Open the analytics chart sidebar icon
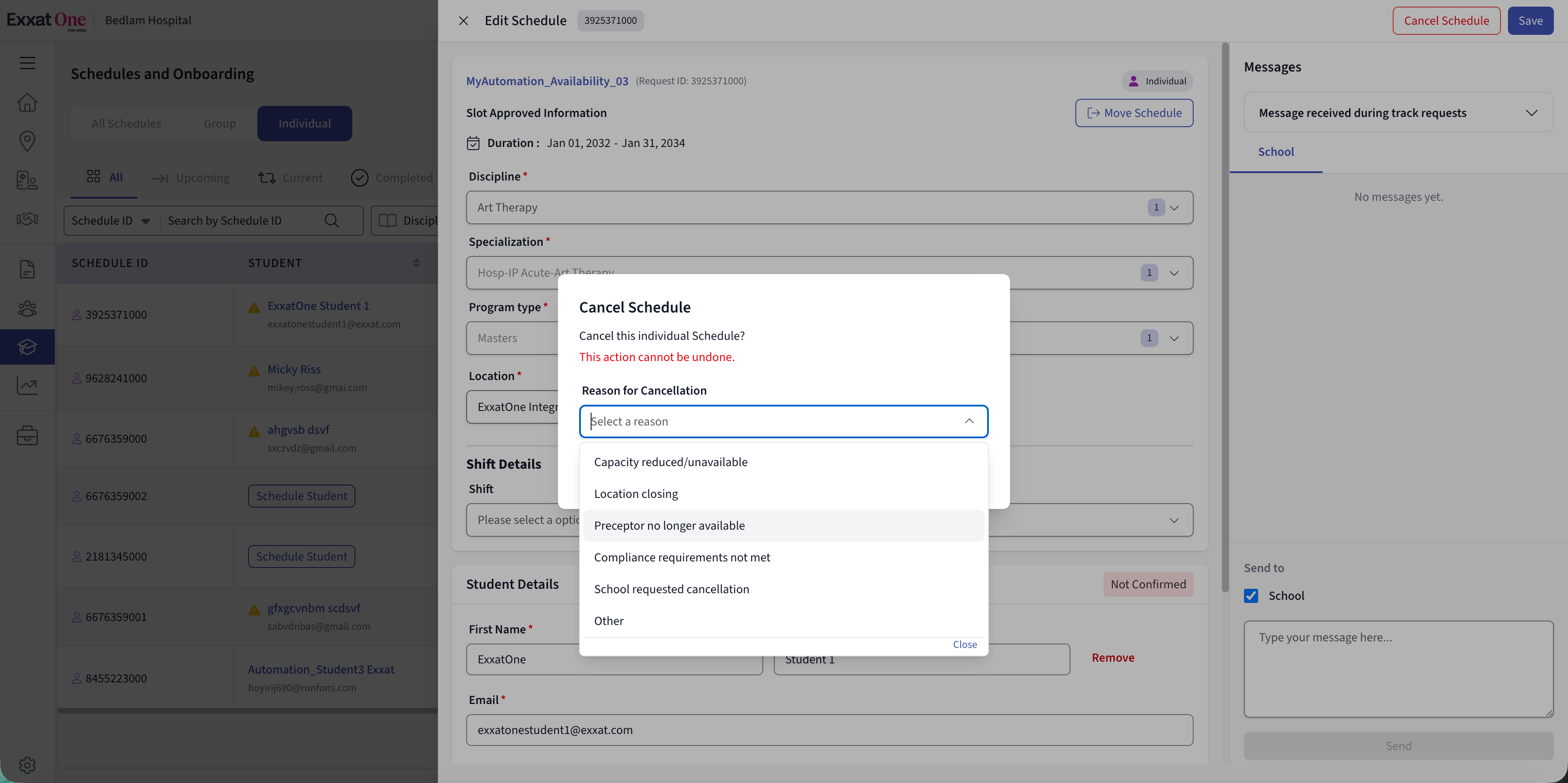 pos(27,385)
